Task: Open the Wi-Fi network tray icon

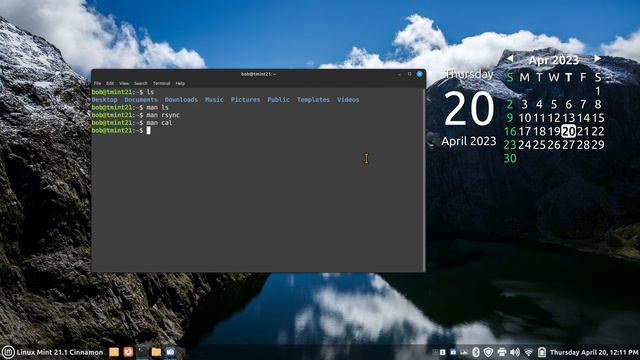Action: pyautogui.click(x=529, y=352)
